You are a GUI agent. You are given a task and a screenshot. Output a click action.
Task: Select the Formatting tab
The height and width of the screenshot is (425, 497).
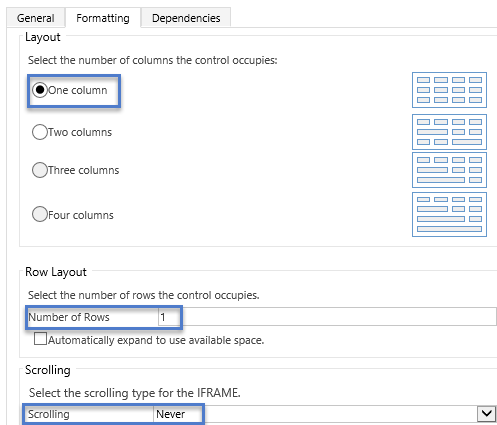tap(103, 18)
